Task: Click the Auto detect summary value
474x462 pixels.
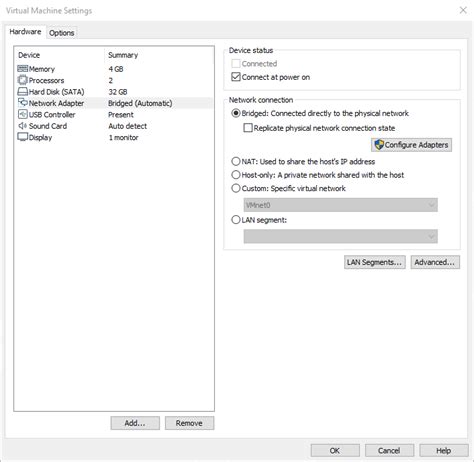Action: tap(128, 126)
